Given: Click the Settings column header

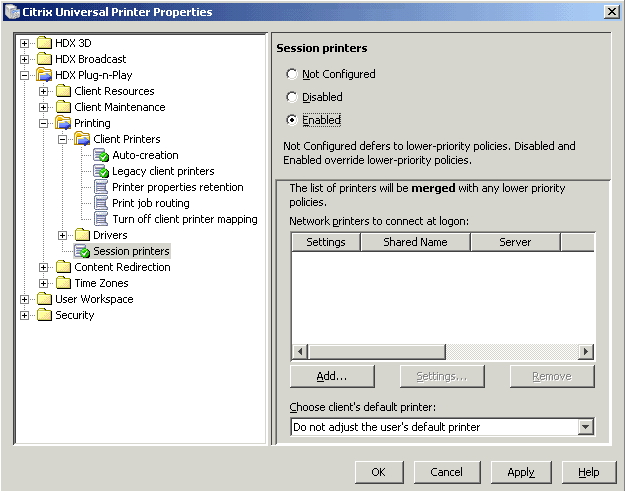Looking at the screenshot, I should [326, 242].
